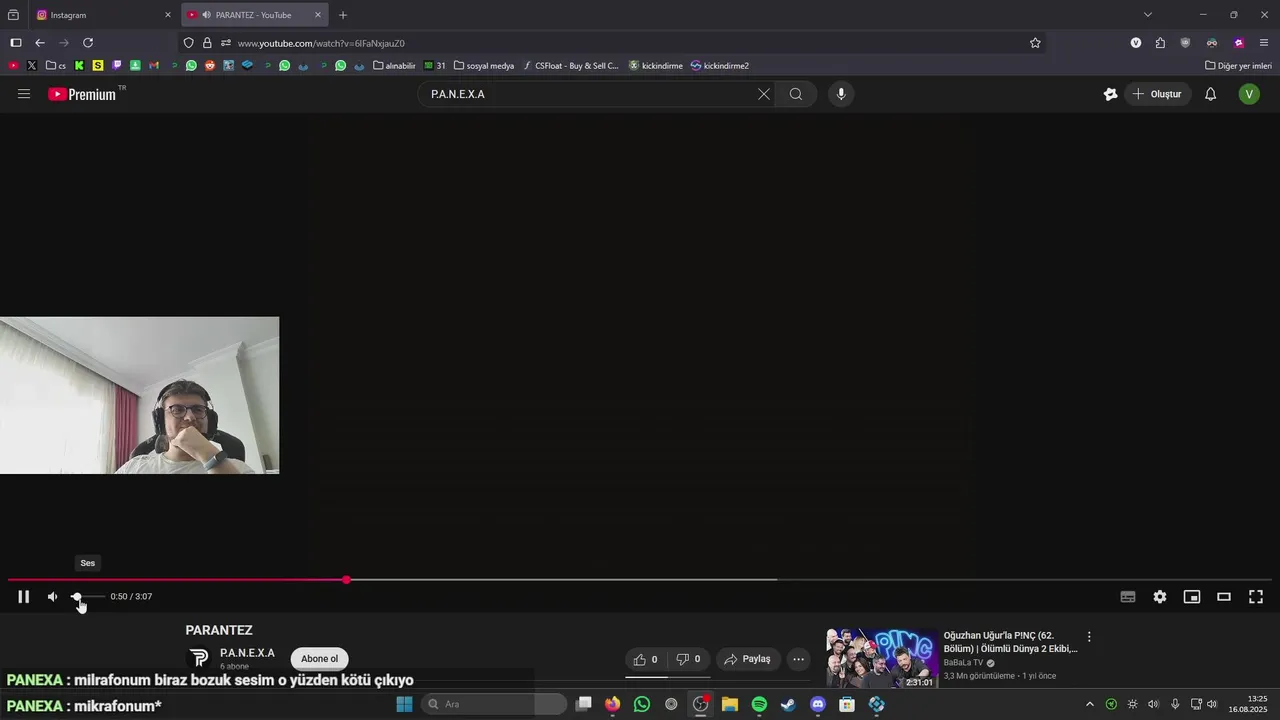
Task: Subscribe using the Abone ol button
Action: click(319, 659)
